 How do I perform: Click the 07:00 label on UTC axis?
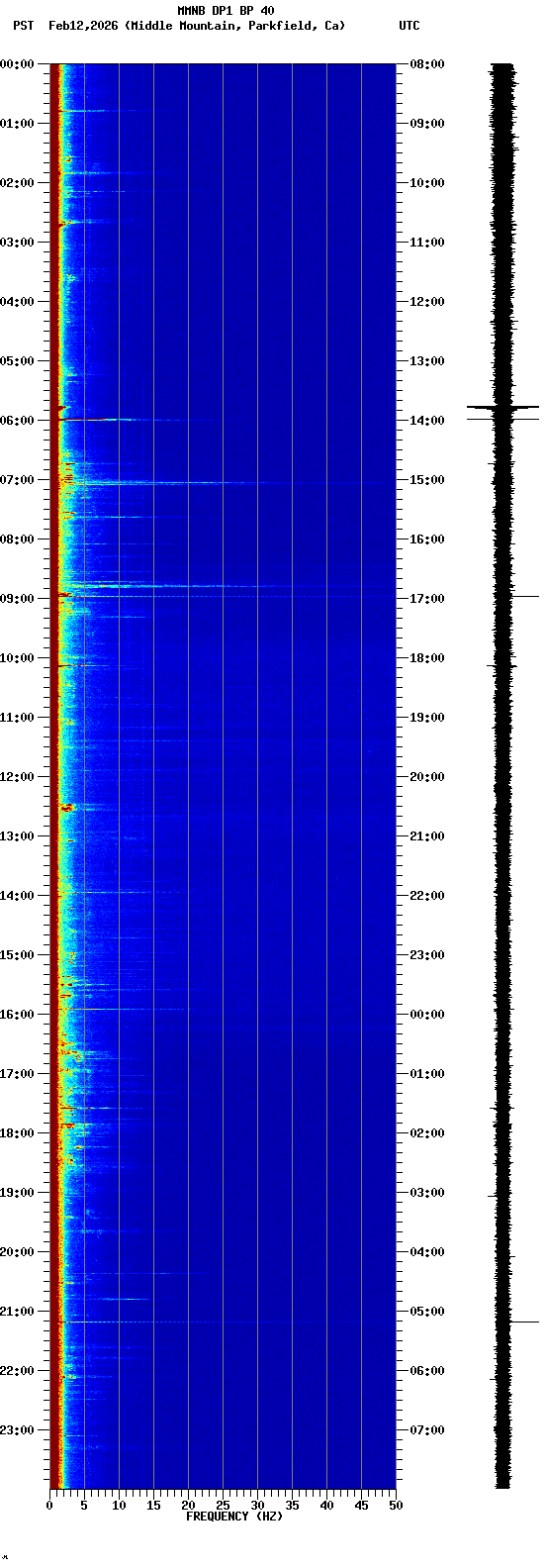pyautogui.click(x=427, y=1430)
